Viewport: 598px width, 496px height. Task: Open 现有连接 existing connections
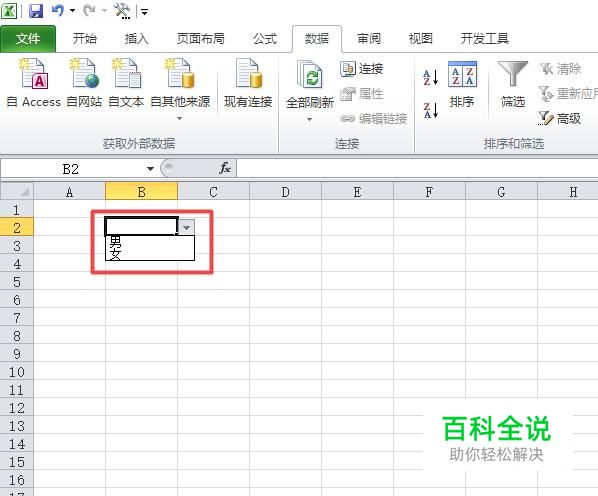click(248, 83)
